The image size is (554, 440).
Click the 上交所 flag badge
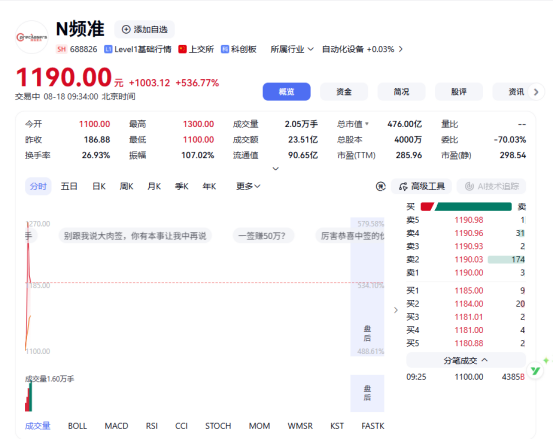[196, 49]
